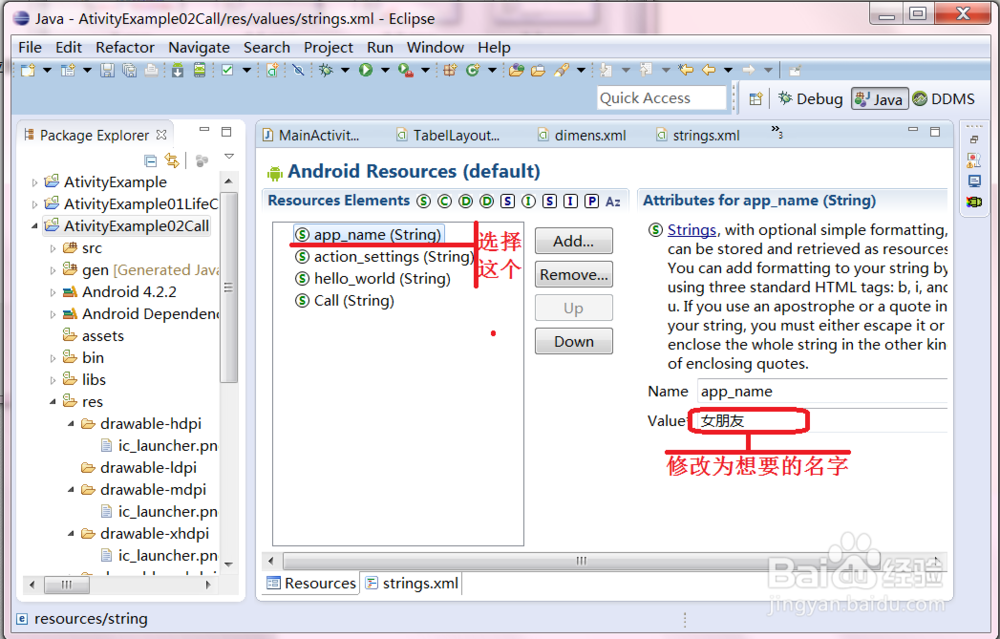1000x639 pixels.
Task: Open the Android SDK Manager icon
Action: point(177,70)
